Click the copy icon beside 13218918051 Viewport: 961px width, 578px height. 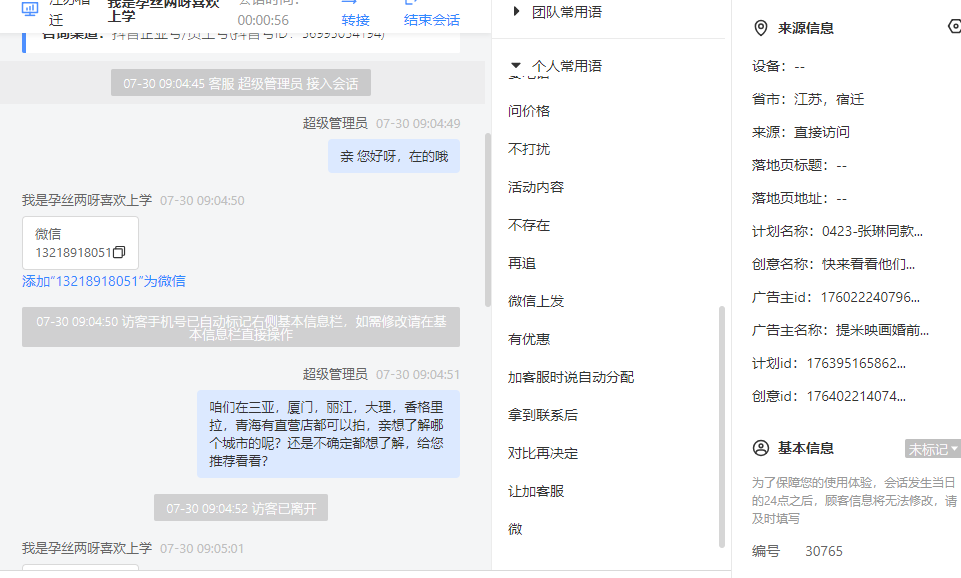120,252
